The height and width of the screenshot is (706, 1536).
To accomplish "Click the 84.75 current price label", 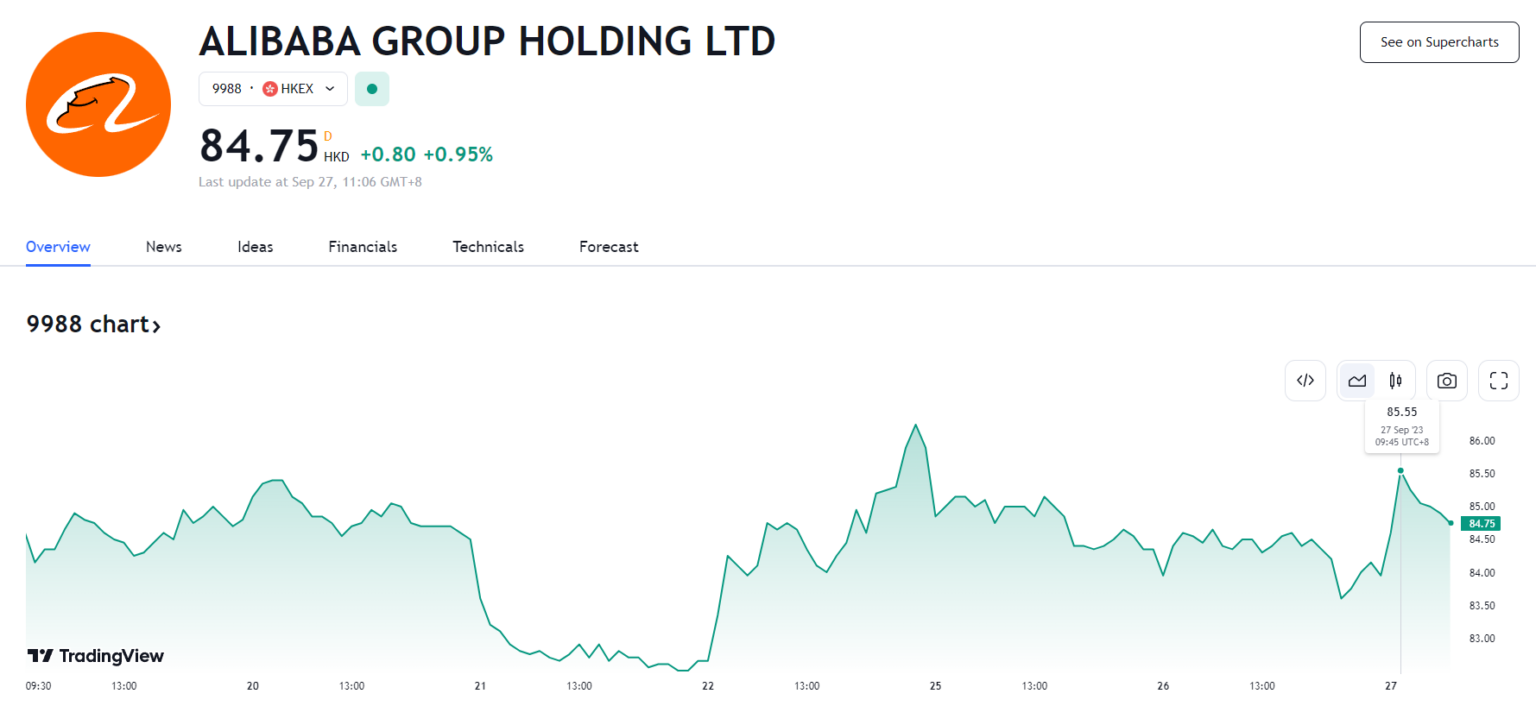I will click(1479, 523).
